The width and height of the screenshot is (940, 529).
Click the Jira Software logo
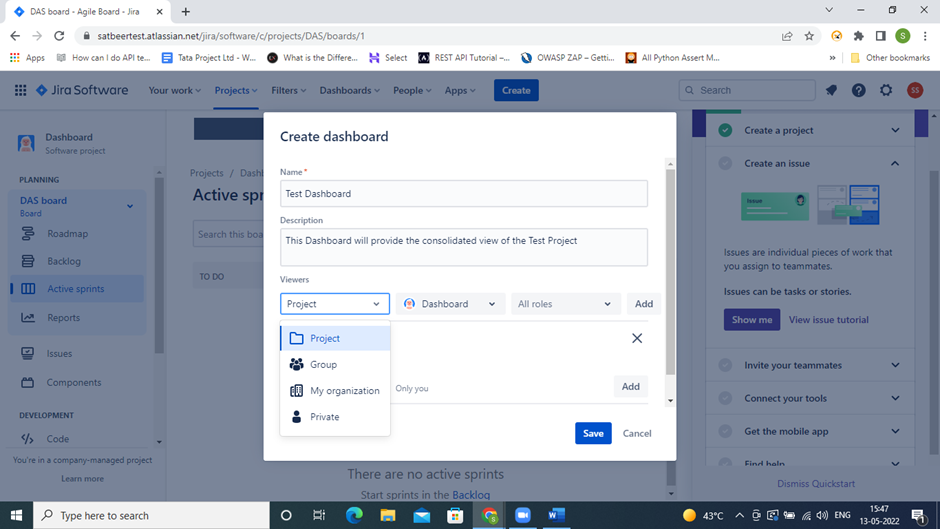(82, 90)
